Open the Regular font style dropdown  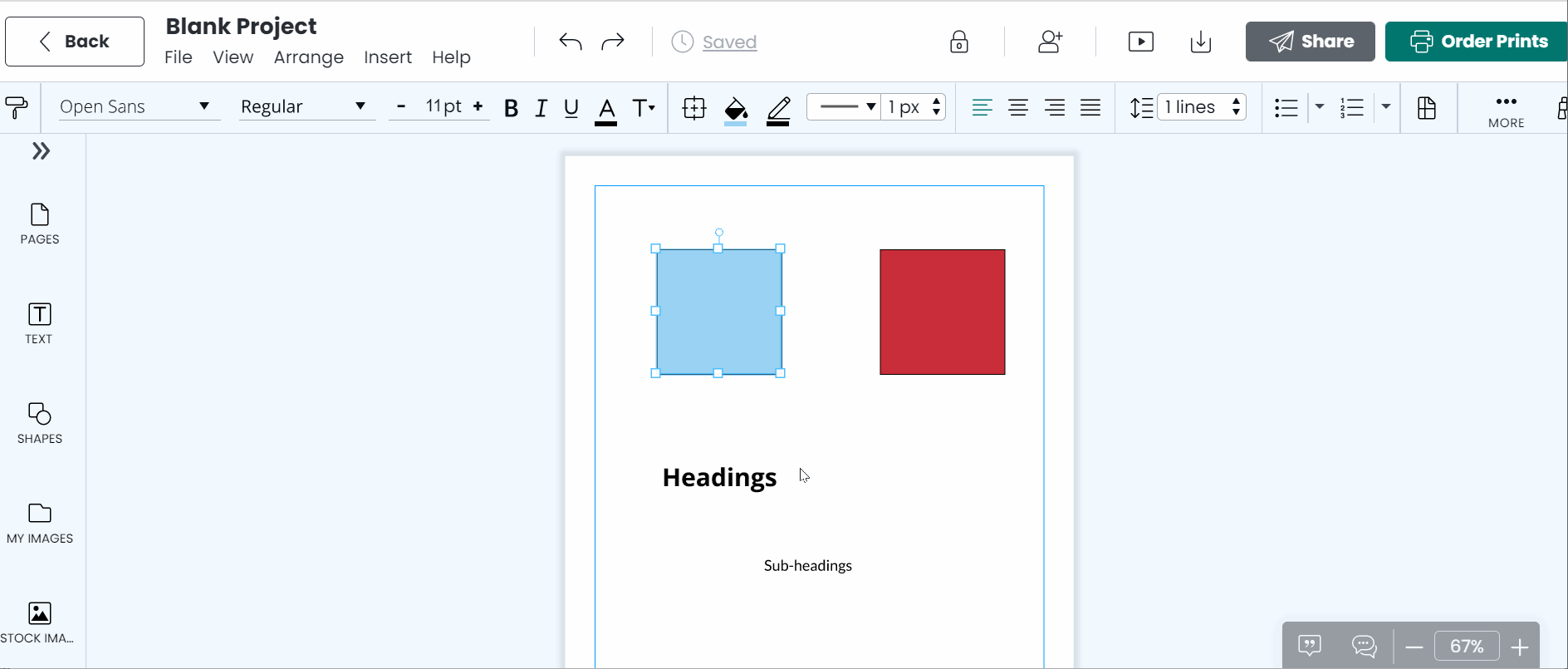pyautogui.click(x=306, y=106)
